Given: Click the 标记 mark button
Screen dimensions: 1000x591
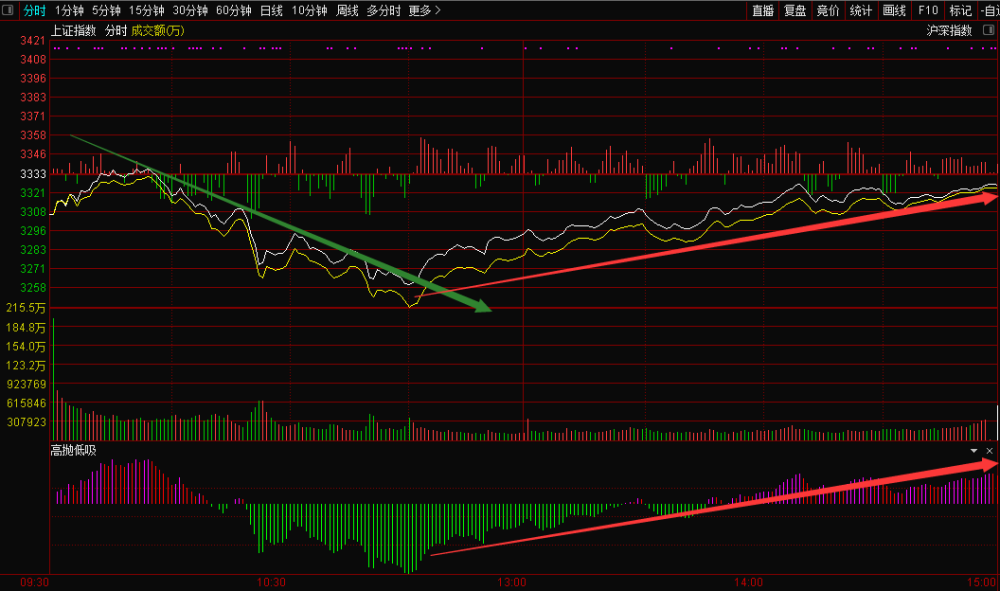Looking at the screenshot, I should [x=960, y=10].
